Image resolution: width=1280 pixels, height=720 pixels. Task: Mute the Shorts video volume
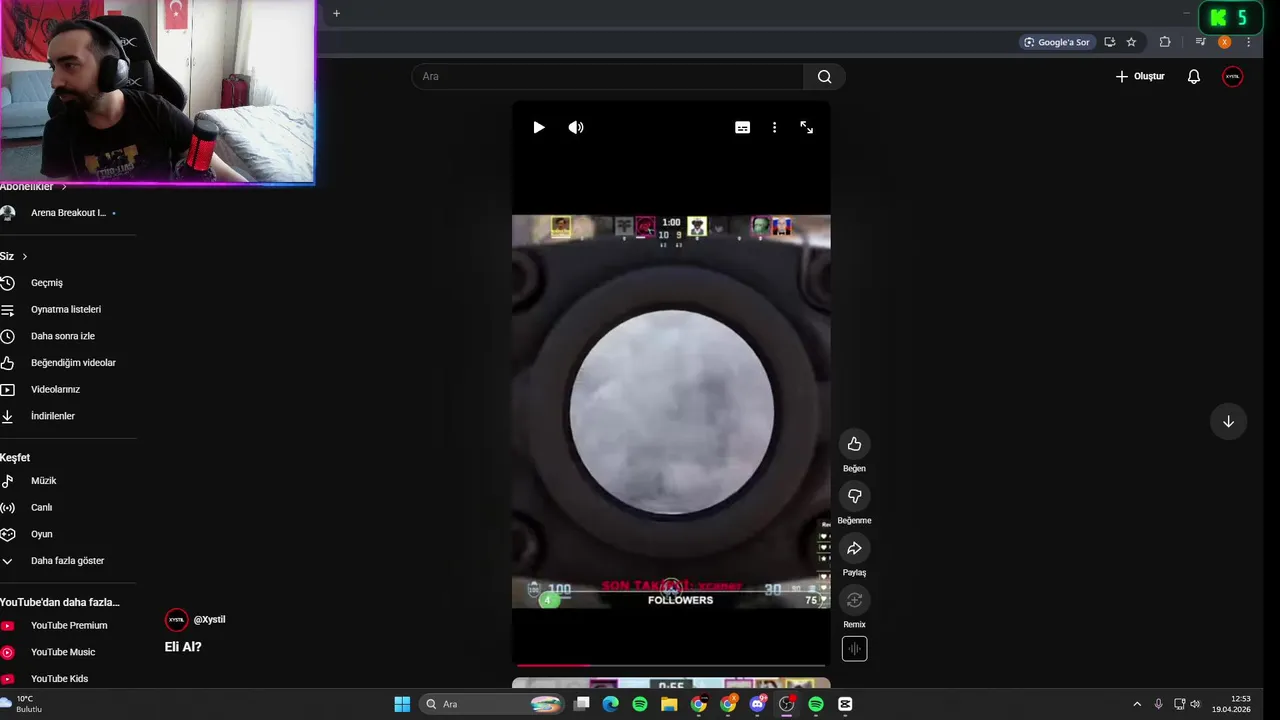[576, 127]
